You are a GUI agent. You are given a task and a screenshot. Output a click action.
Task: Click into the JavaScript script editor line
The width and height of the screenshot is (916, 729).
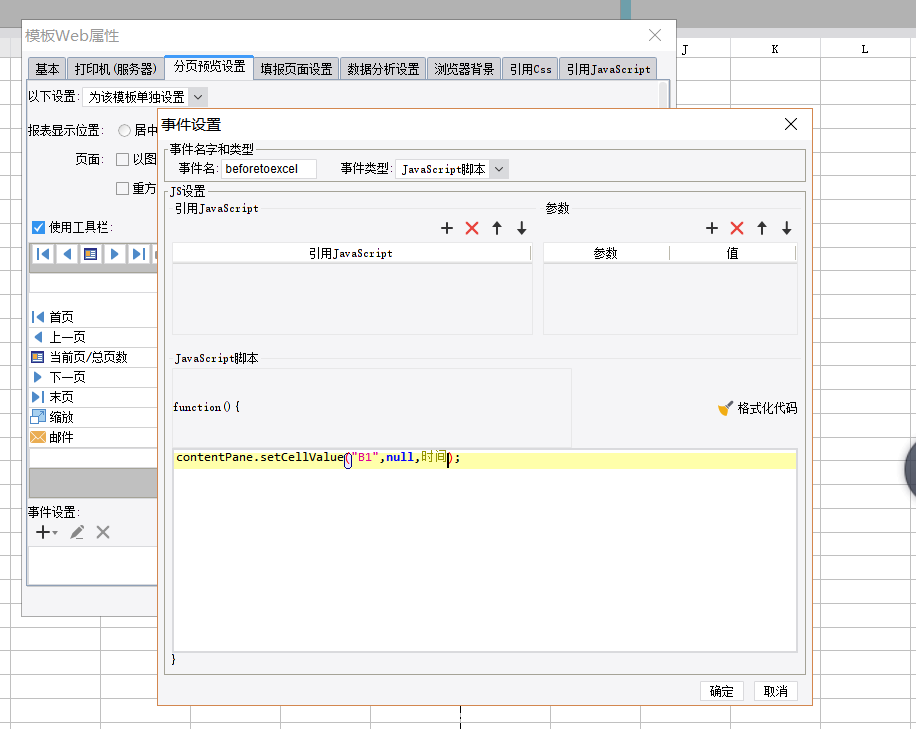[x=485, y=459]
